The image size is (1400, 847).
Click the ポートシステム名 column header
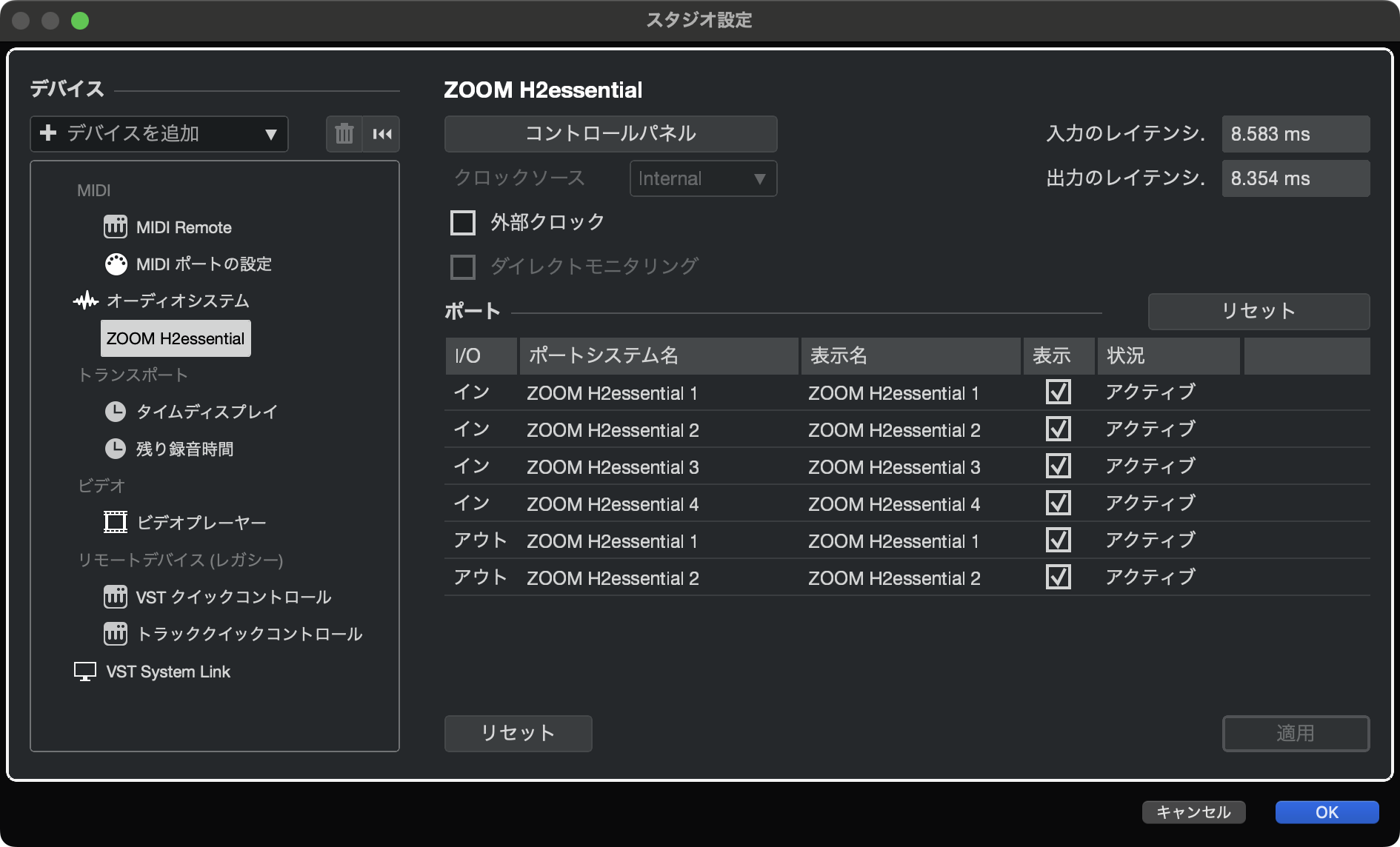pyautogui.click(x=659, y=356)
